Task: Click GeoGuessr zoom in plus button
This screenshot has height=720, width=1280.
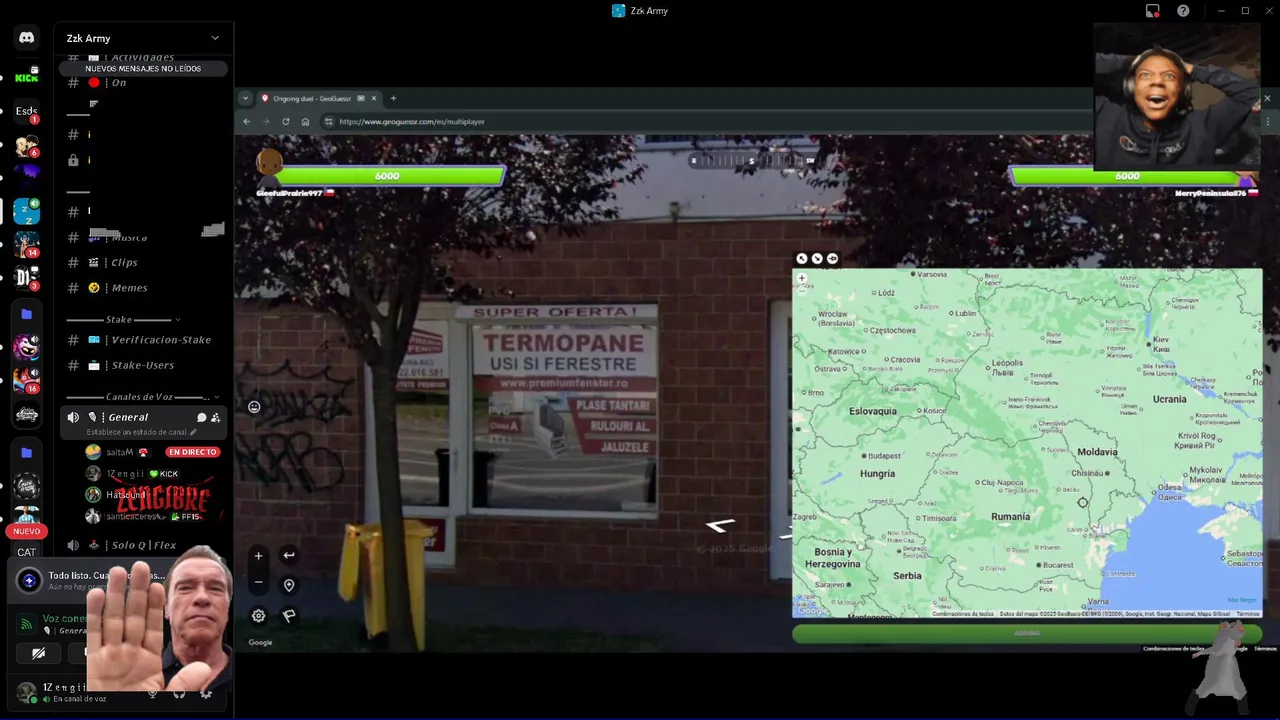Action: click(x=258, y=556)
